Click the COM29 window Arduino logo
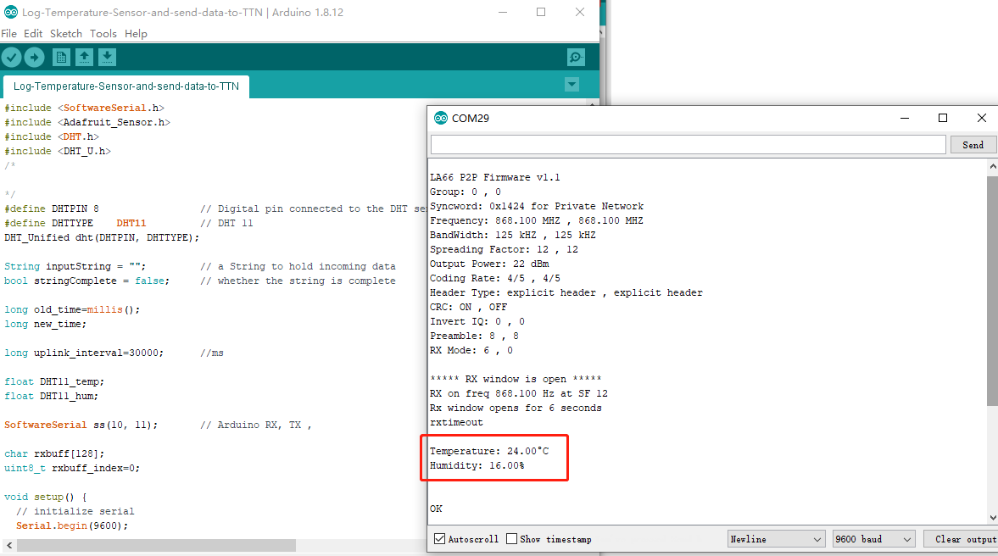Image resolution: width=998 pixels, height=556 pixels. (x=440, y=118)
